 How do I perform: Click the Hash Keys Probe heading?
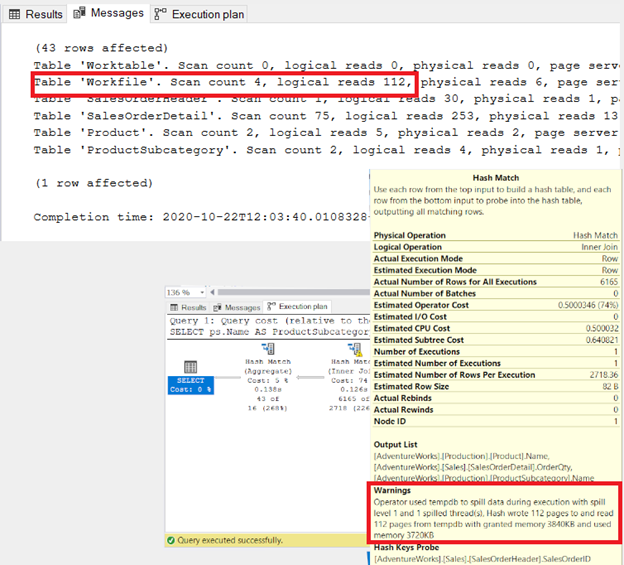[x=406, y=547]
